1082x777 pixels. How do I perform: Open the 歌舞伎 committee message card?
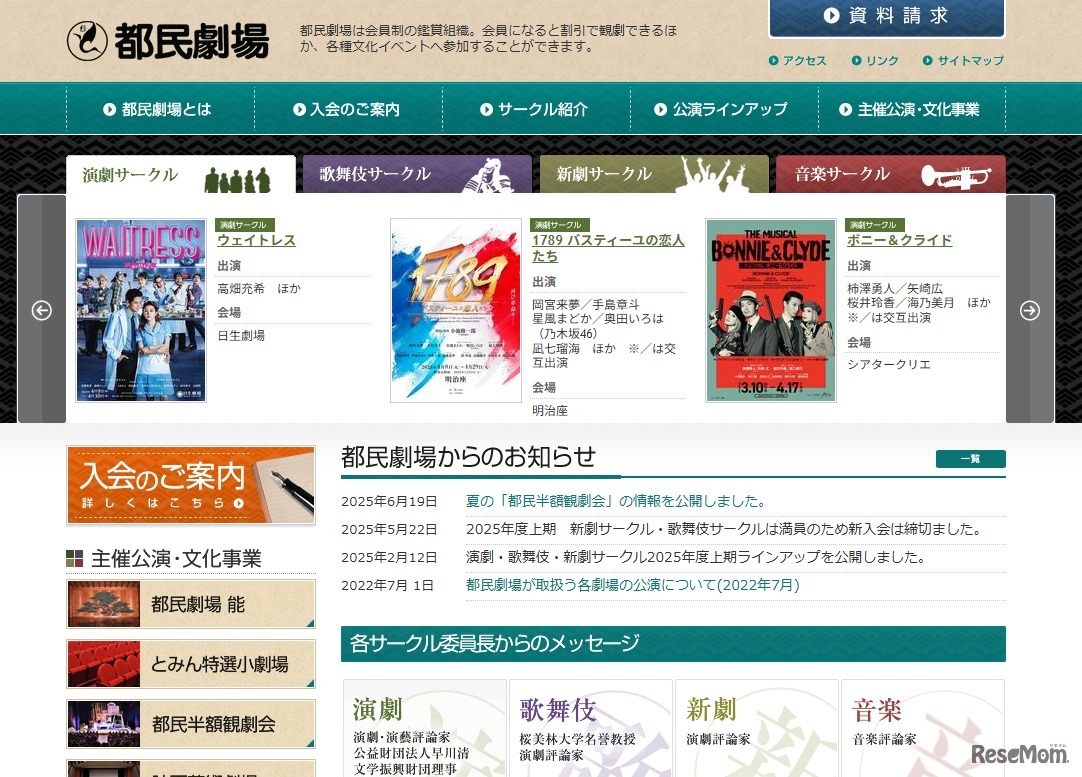coord(591,729)
